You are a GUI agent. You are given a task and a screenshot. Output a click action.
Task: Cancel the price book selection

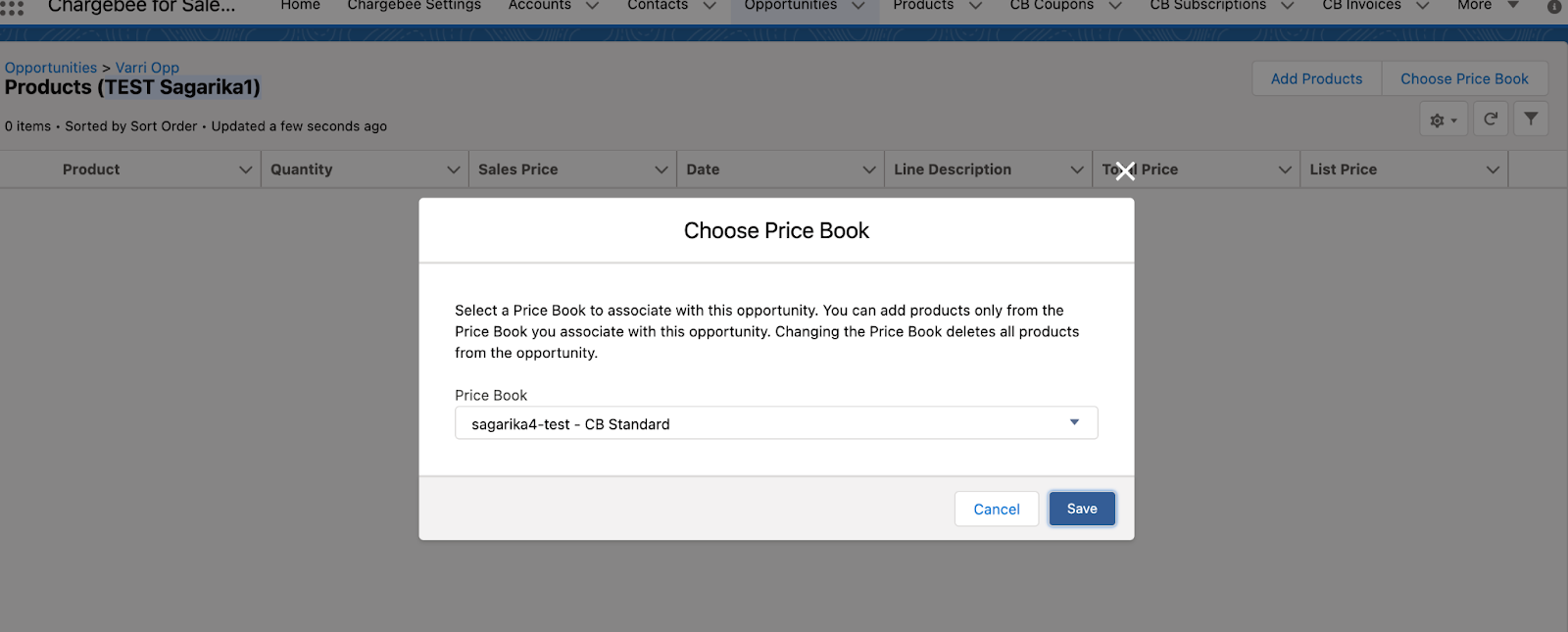[996, 509]
